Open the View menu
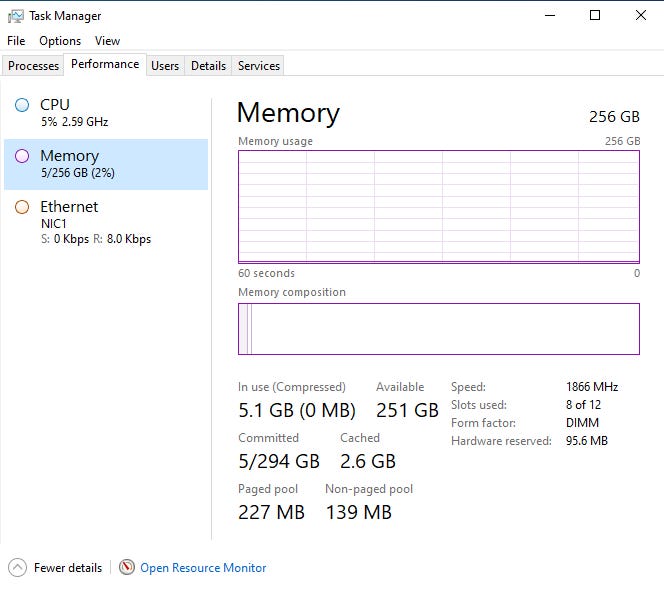664x592 pixels. [107, 41]
